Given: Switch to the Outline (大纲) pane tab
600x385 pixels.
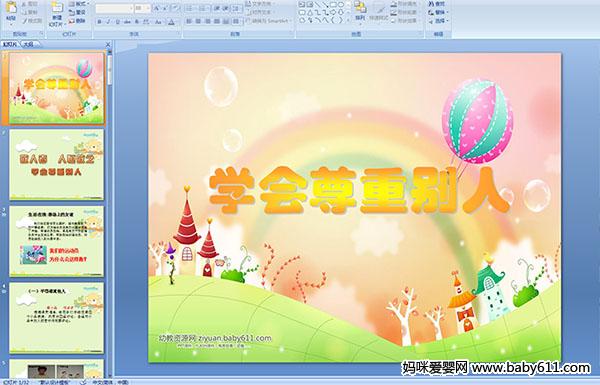Looking at the screenshot, I should pyautogui.click(x=29, y=44).
